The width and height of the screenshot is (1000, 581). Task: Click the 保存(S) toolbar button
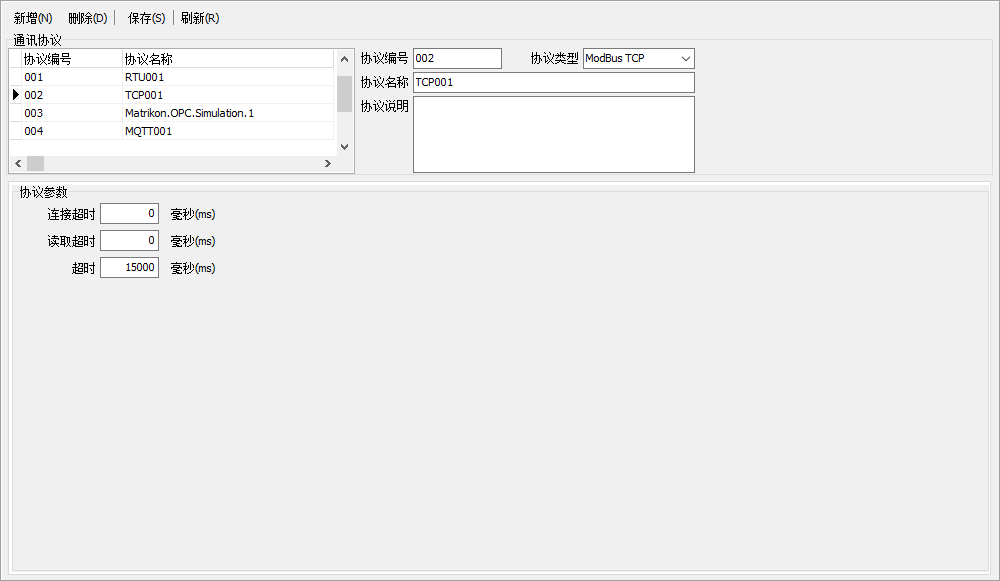146,18
